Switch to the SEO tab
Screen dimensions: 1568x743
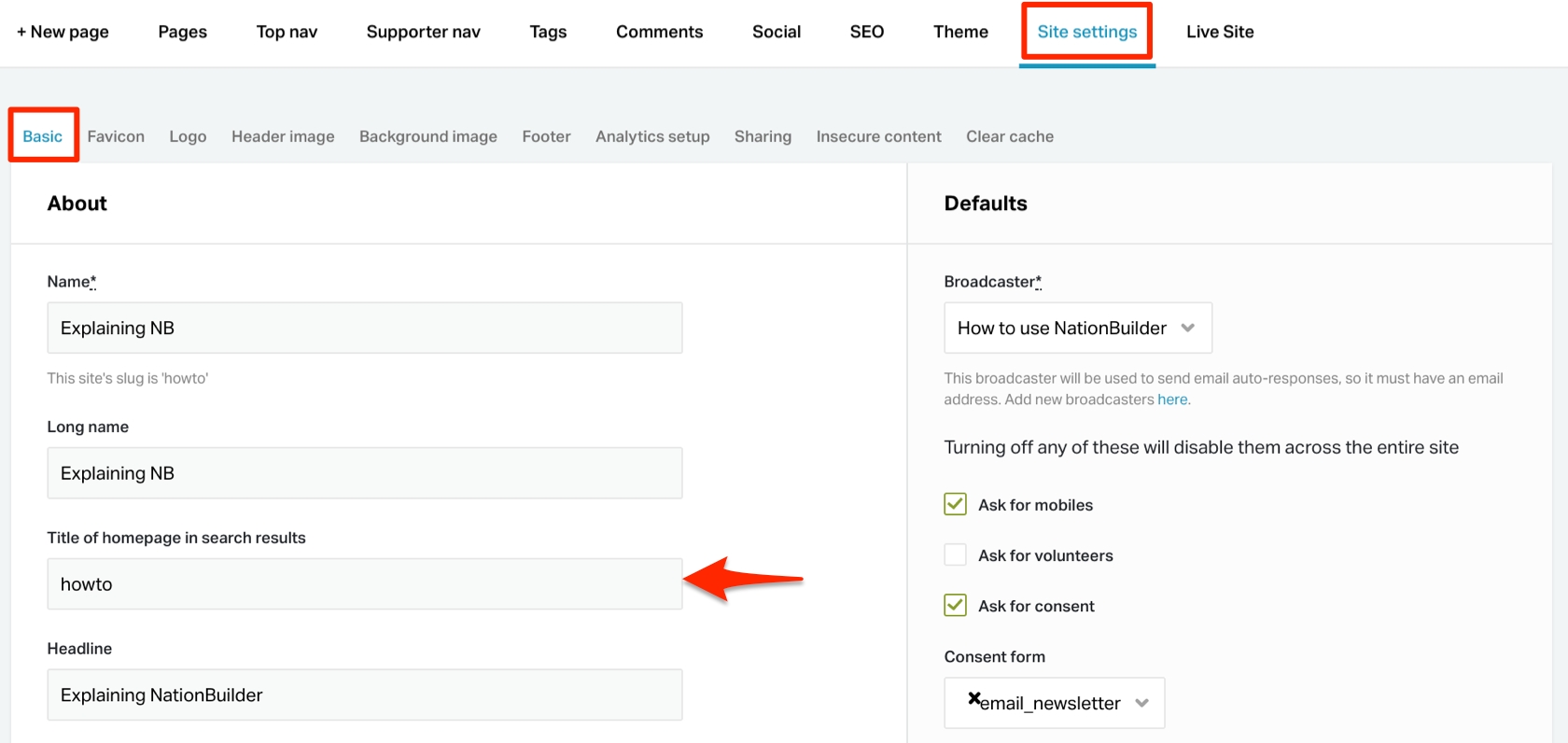point(866,32)
